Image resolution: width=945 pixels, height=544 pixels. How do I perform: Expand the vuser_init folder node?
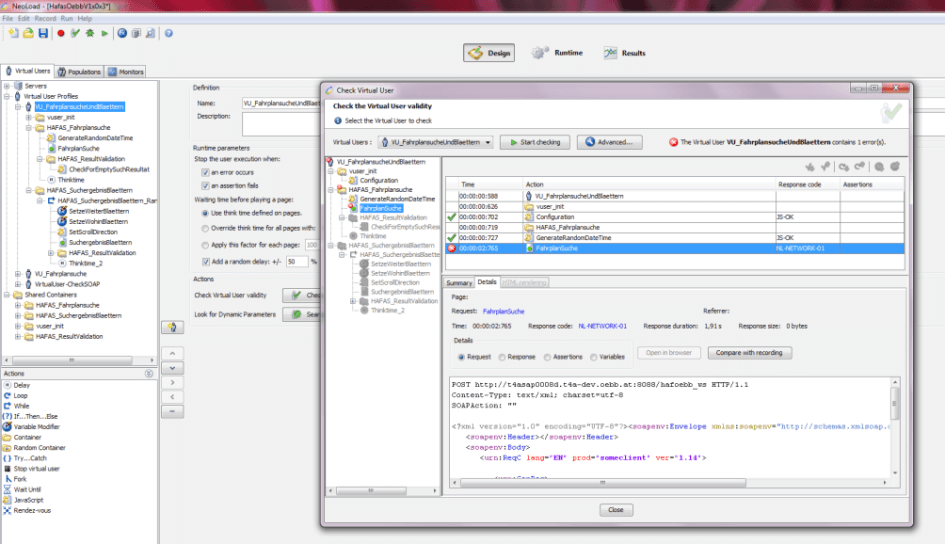point(29,117)
